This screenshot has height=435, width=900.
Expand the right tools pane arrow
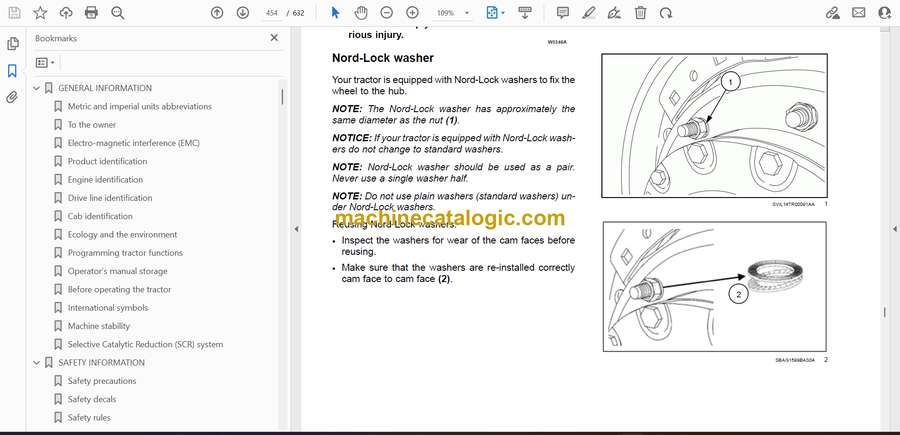click(894, 229)
